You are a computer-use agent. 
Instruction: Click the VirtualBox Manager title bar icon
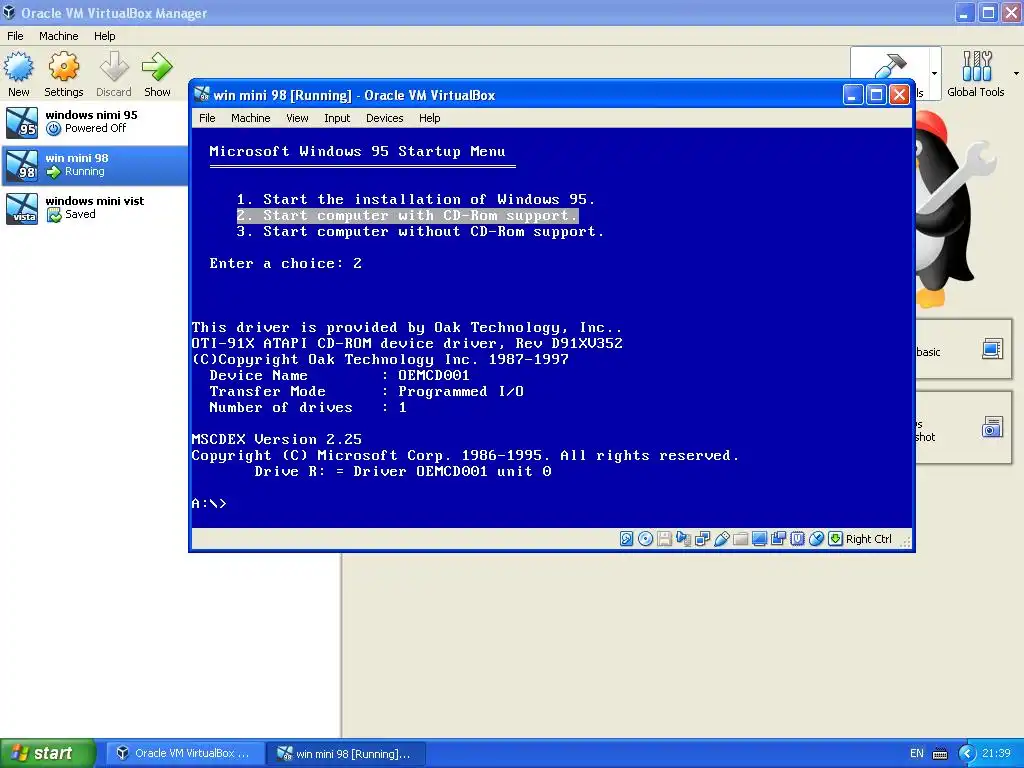coord(9,12)
